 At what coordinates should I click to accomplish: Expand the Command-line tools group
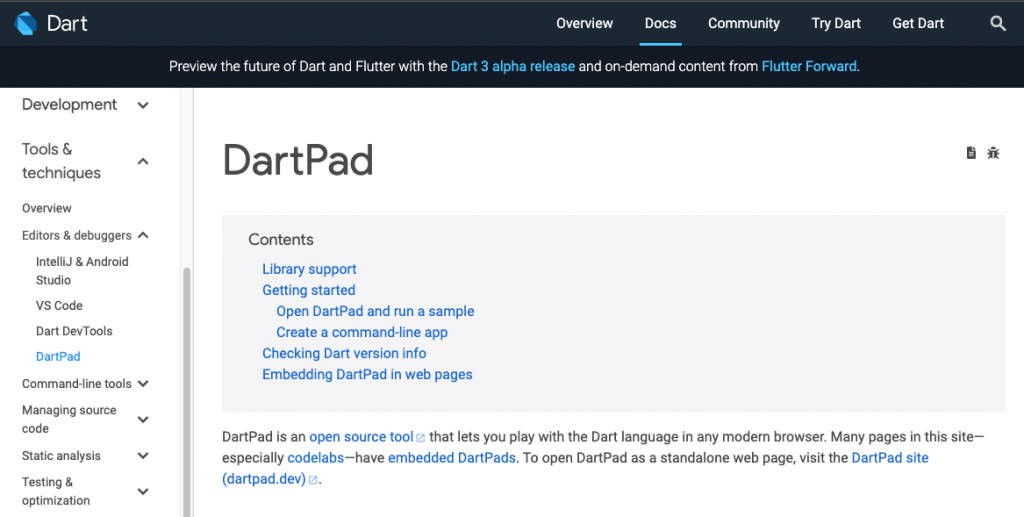[x=143, y=384]
